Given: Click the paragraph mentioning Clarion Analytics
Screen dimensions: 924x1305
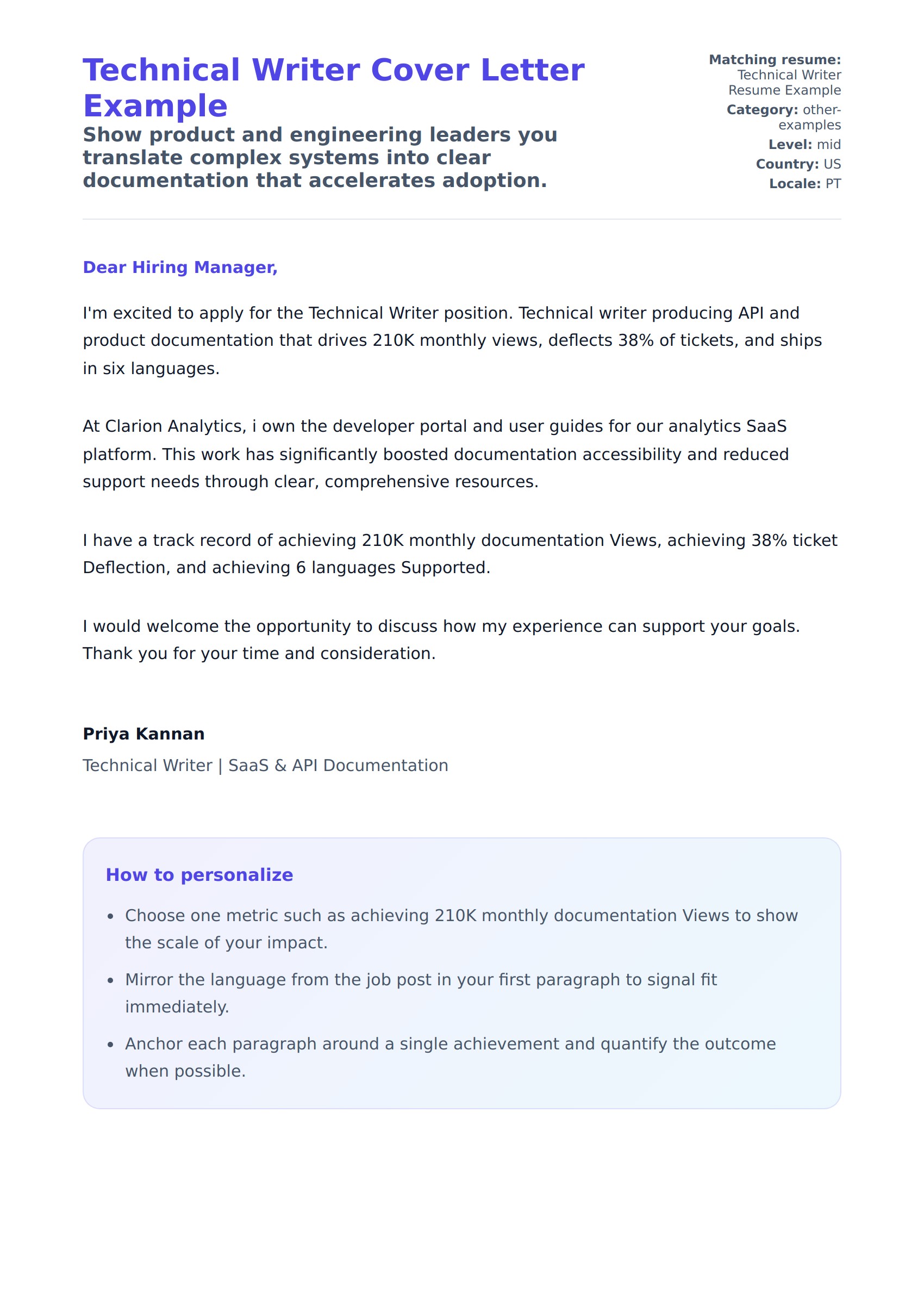Looking at the screenshot, I should click(435, 453).
